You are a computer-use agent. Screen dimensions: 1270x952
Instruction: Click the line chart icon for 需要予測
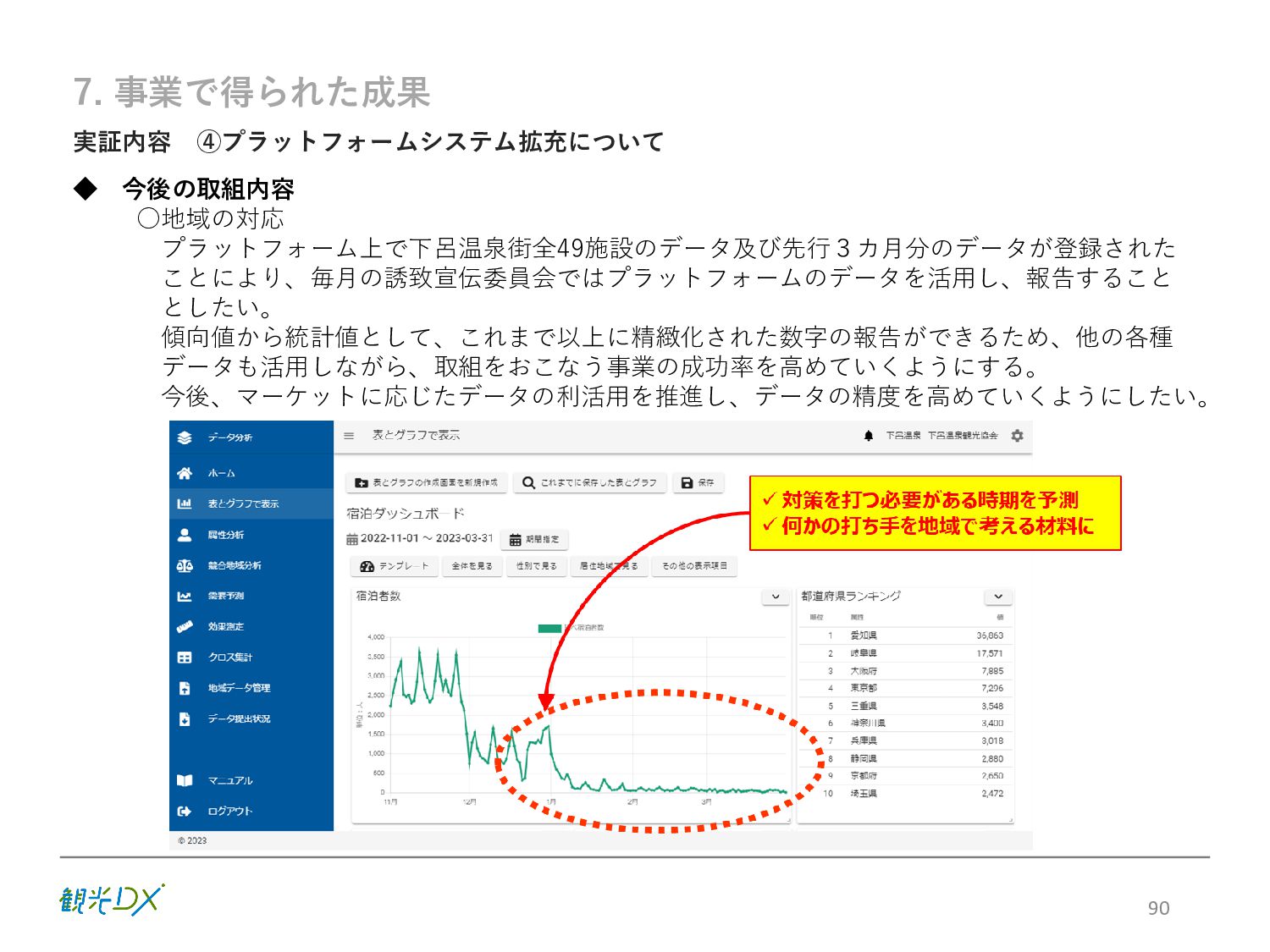tap(185, 596)
